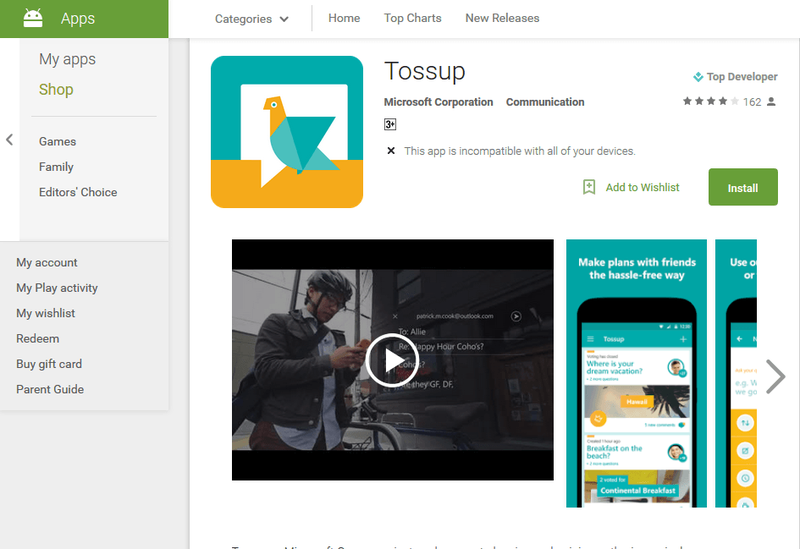
Task: Open My wishlist
Action: click(x=45, y=313)
